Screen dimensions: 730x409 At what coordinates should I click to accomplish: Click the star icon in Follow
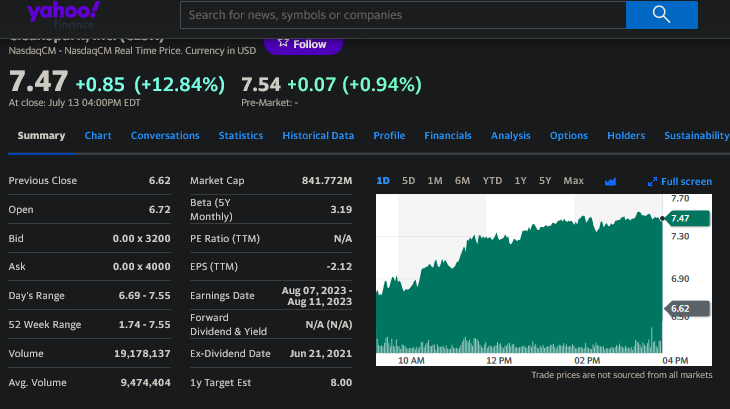(283, 44)
